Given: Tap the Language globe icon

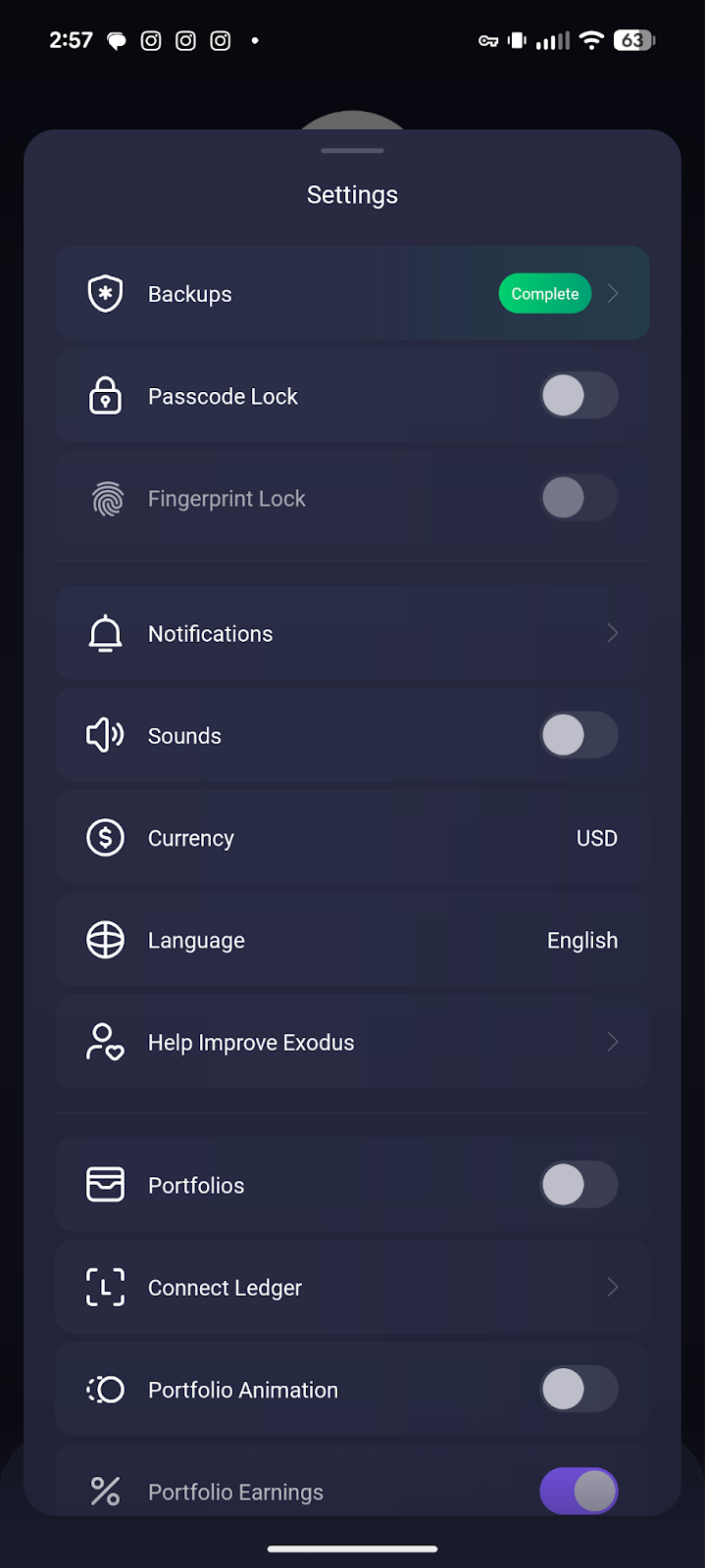Looking at the screenshot, I should tap(105, 940).
